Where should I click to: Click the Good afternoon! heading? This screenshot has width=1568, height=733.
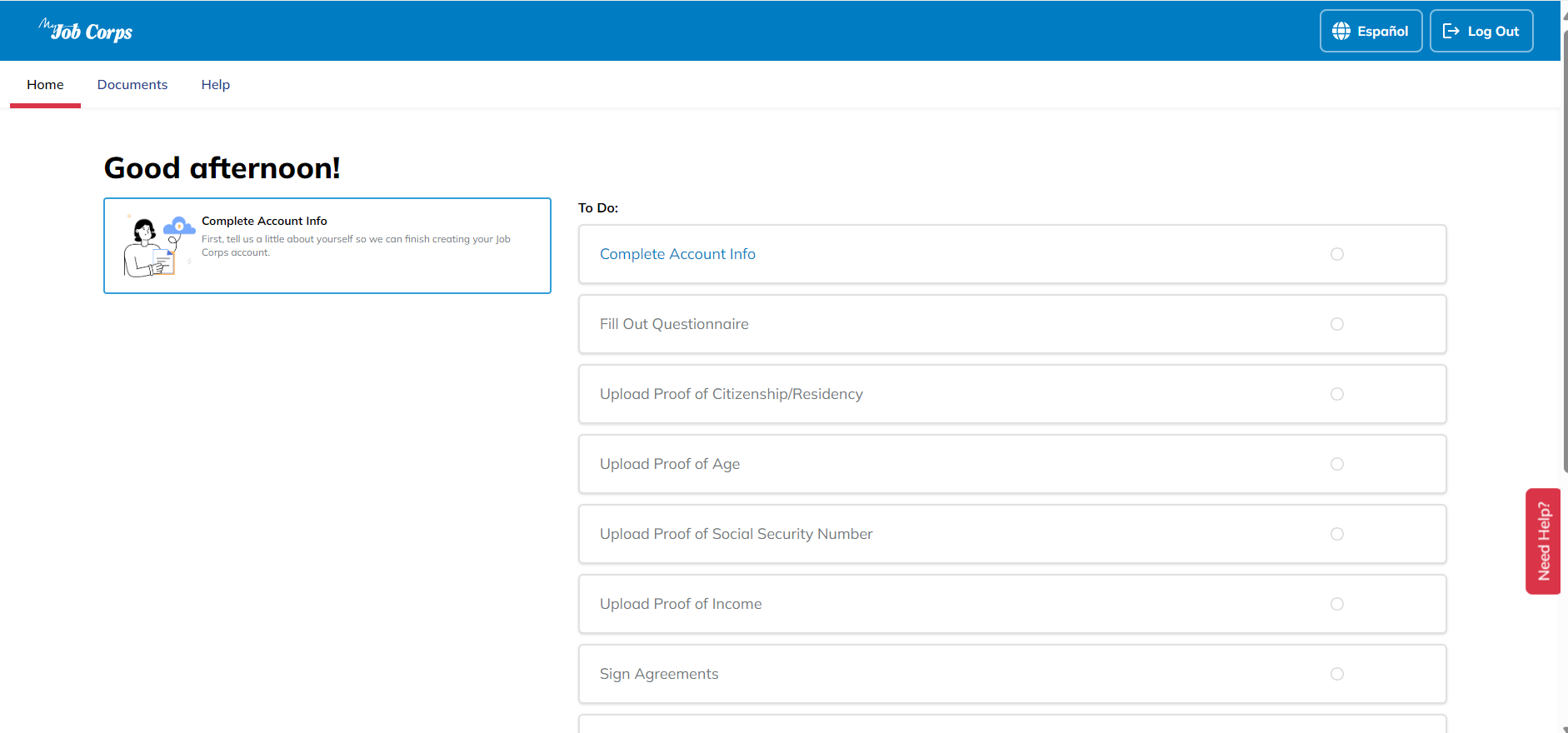tap(222, 168)
